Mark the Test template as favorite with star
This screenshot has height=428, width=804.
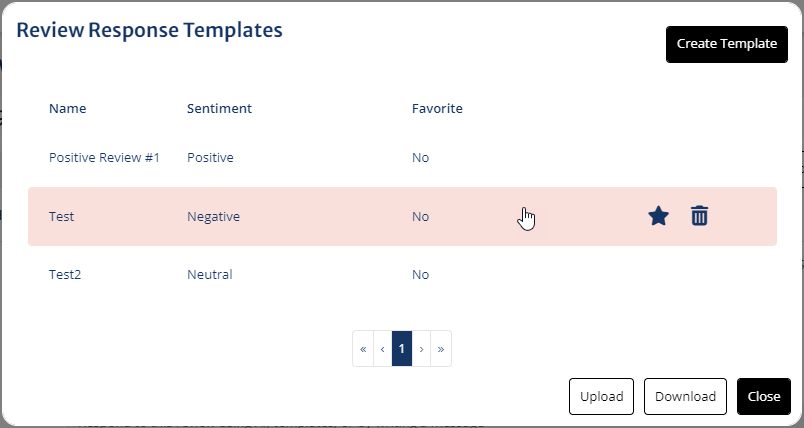658,216
